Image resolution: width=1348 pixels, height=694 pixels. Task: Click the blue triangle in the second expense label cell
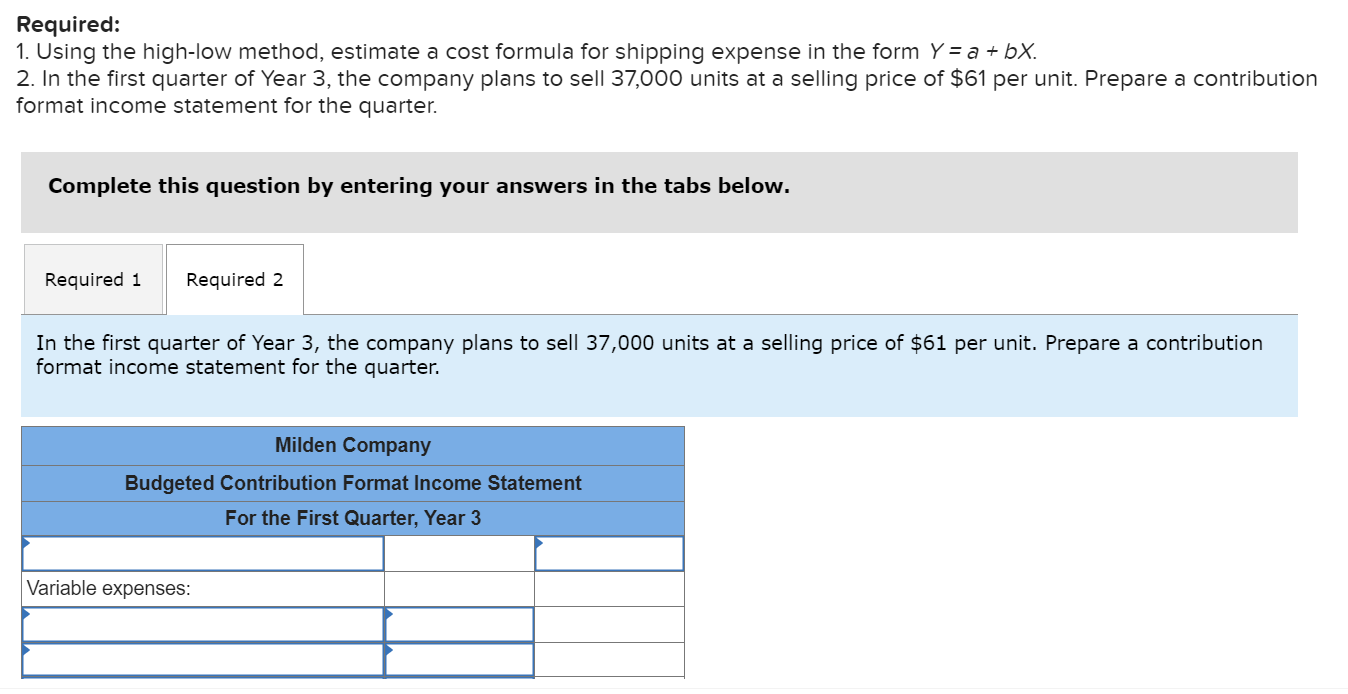coord(24,651)
